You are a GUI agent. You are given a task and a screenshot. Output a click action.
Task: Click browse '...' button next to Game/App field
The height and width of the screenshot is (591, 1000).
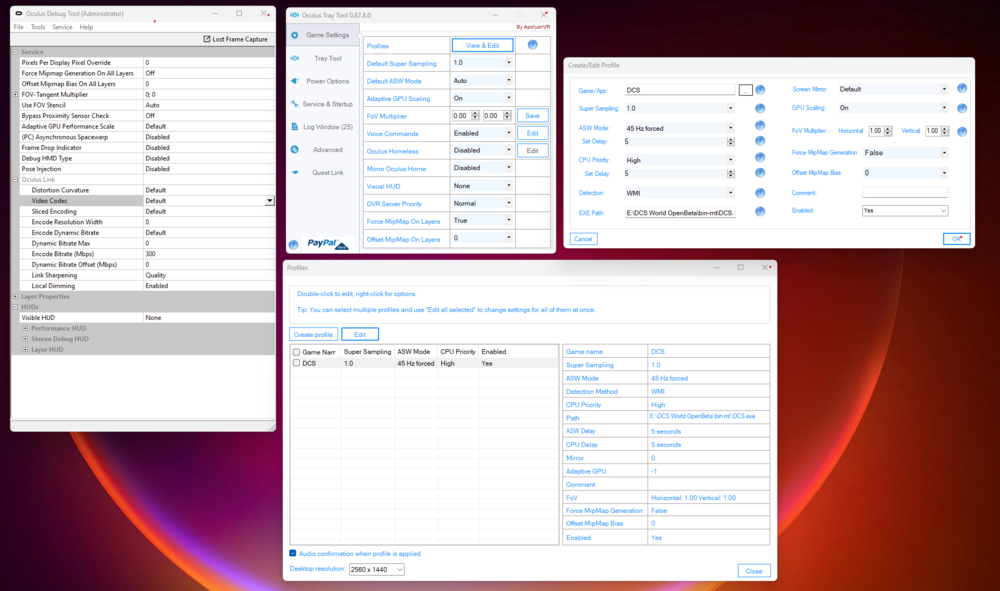click(x=746, y=90)
